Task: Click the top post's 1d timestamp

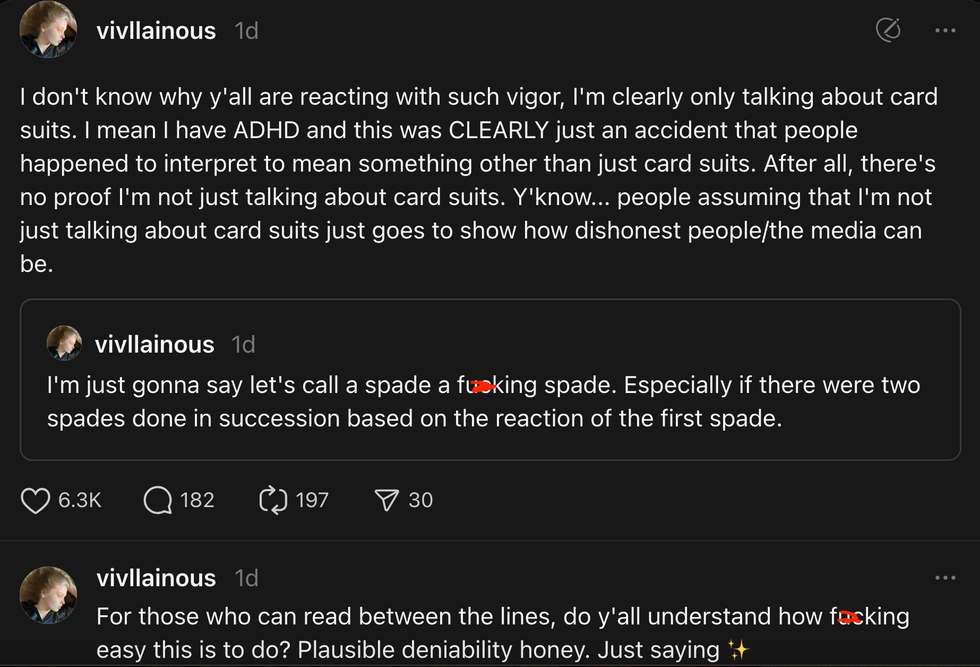Action: point(246,31)
